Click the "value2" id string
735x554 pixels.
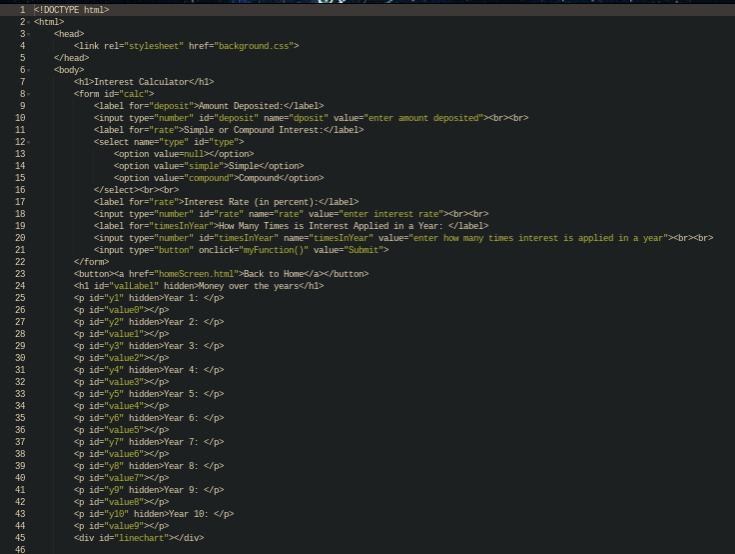tap(126, 358)
